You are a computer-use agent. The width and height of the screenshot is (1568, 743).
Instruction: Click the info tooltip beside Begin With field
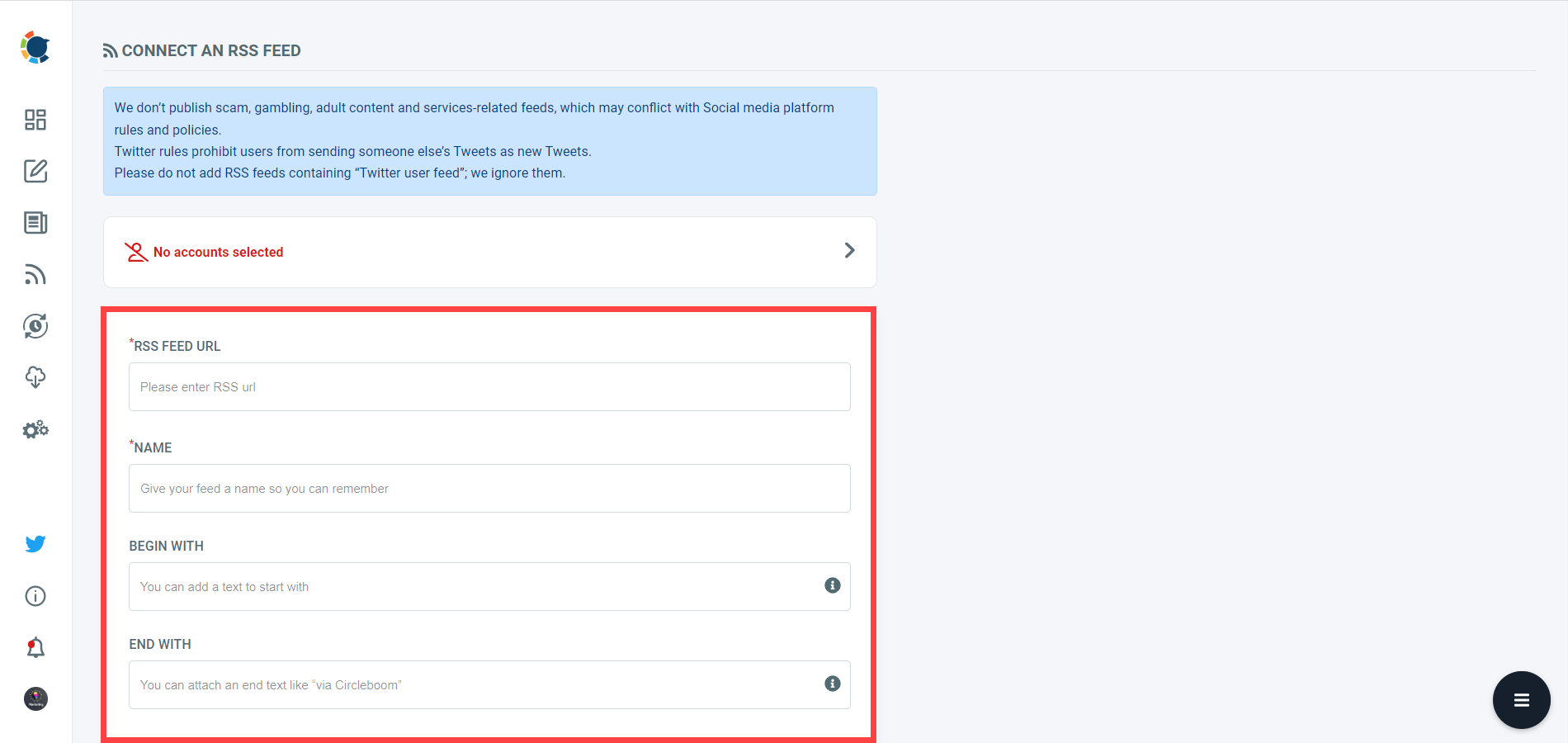(832, 586)
